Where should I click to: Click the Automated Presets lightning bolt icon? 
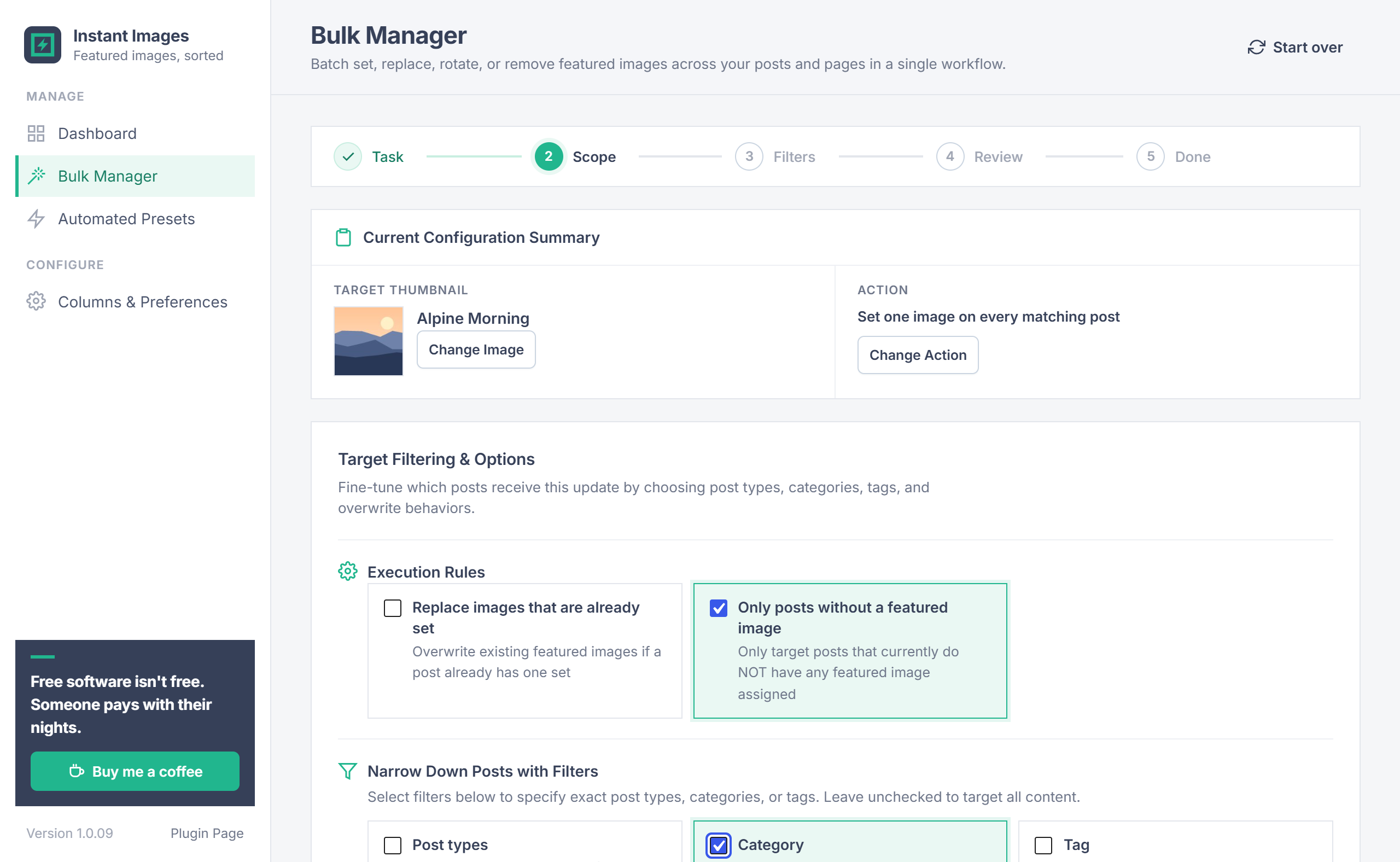(x=36, y=219)
